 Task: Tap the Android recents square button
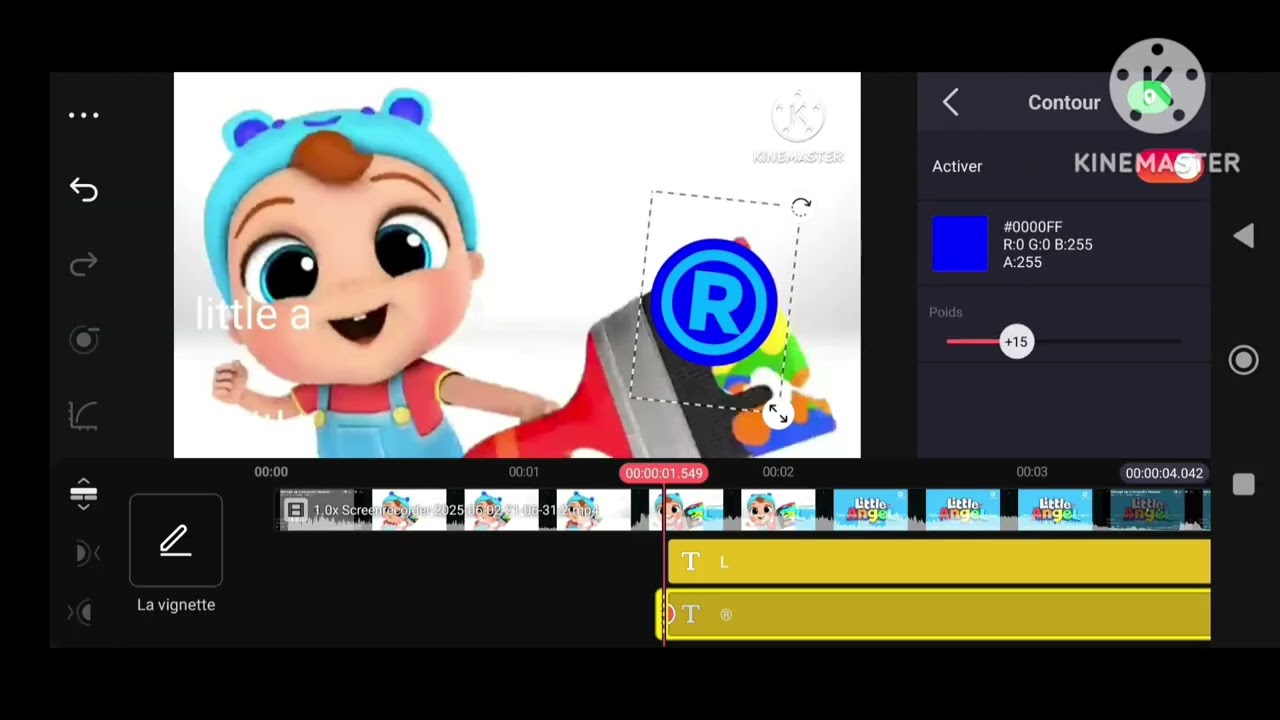click(x=1244, y=485)
